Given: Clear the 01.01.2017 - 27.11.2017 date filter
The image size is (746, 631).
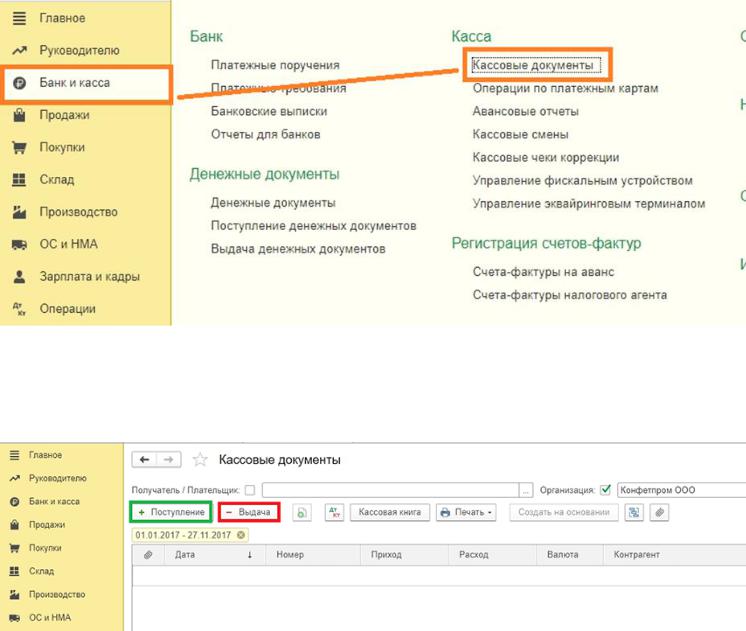Looking at the screenshot, I should (x=241, y=535).
